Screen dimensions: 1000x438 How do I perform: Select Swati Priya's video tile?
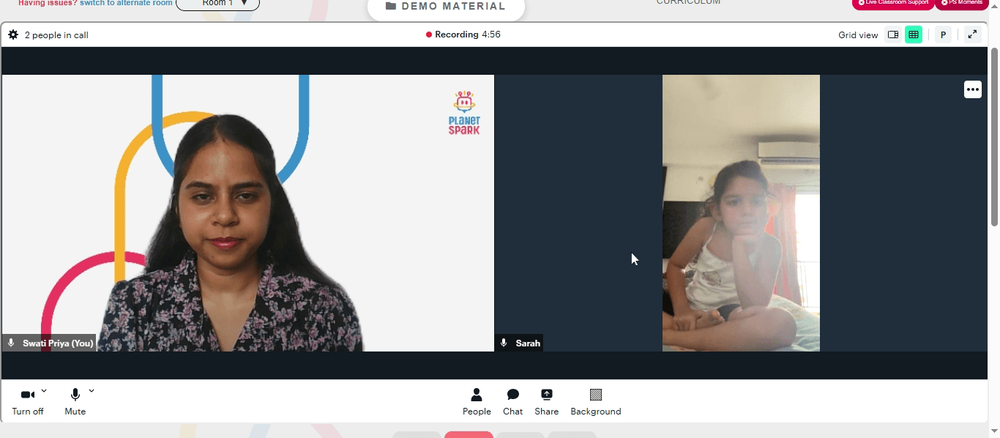(x=247, y=213)
